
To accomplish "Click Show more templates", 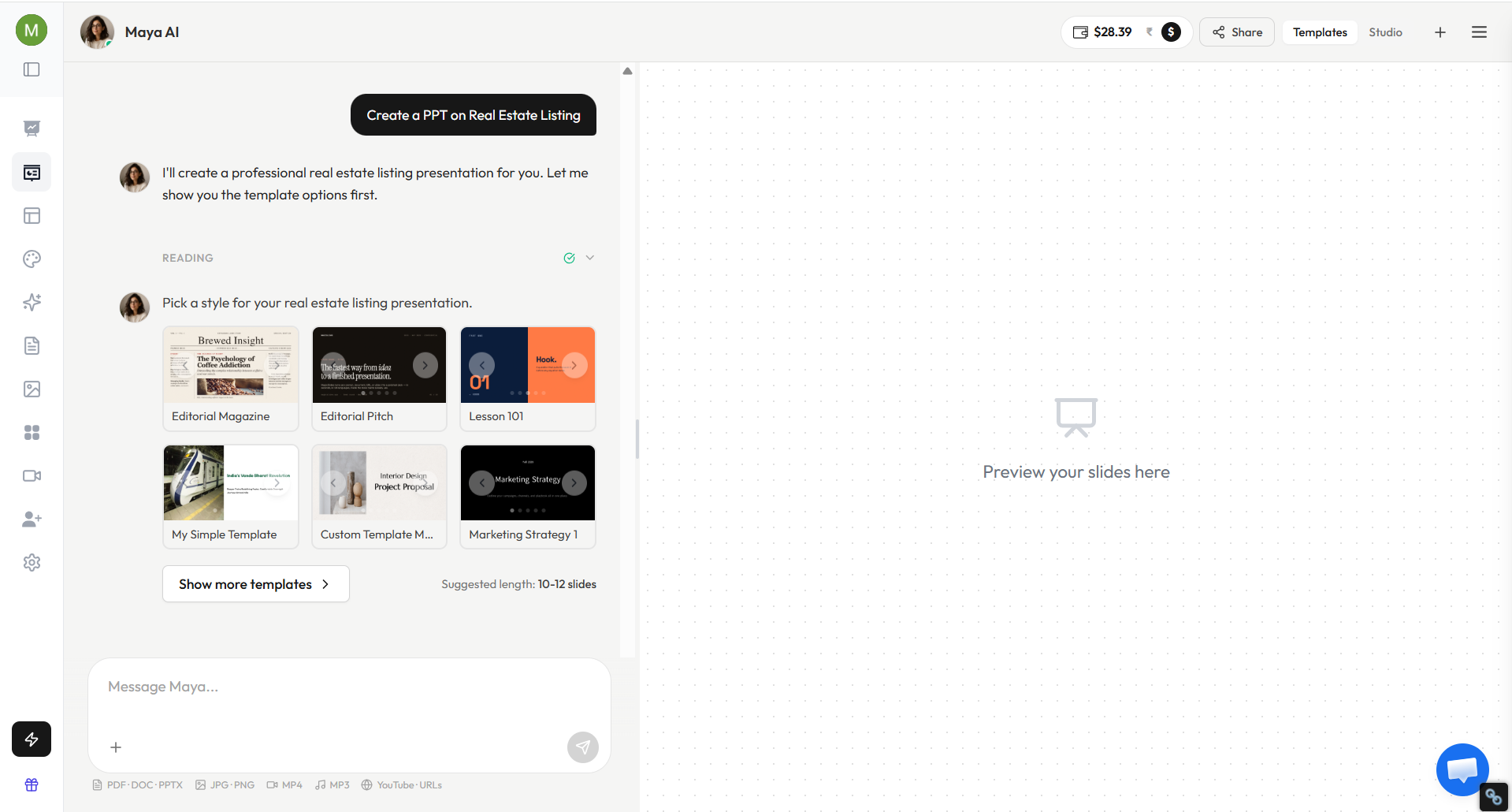I will 255,584.
